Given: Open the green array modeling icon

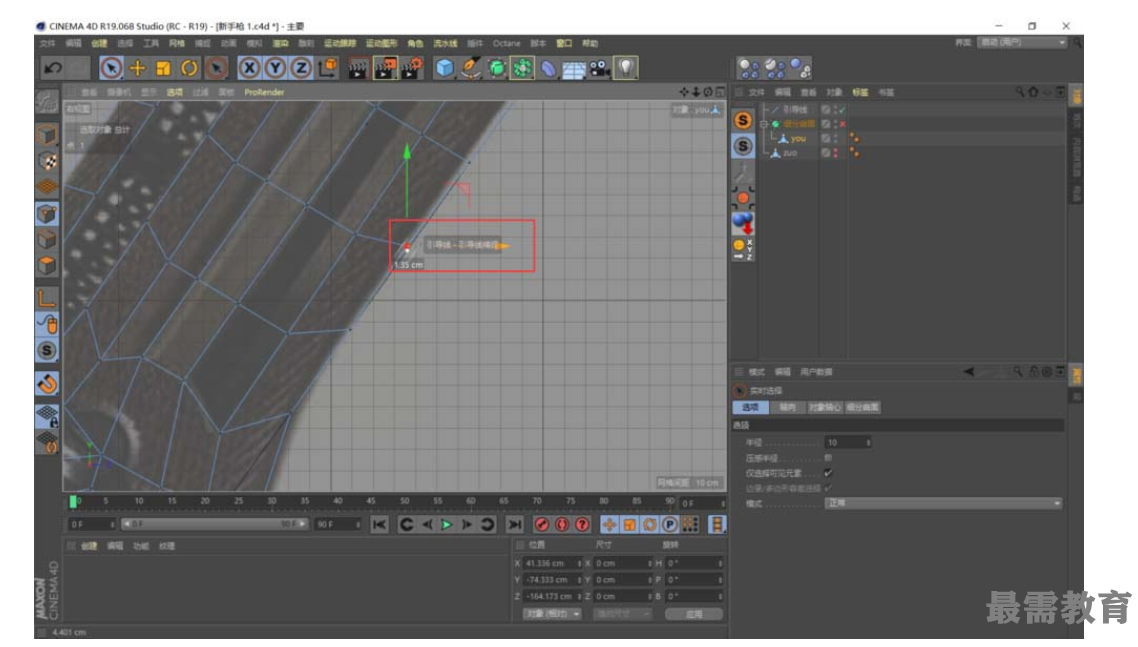Looking at the screenshot, I should [522, 68].
